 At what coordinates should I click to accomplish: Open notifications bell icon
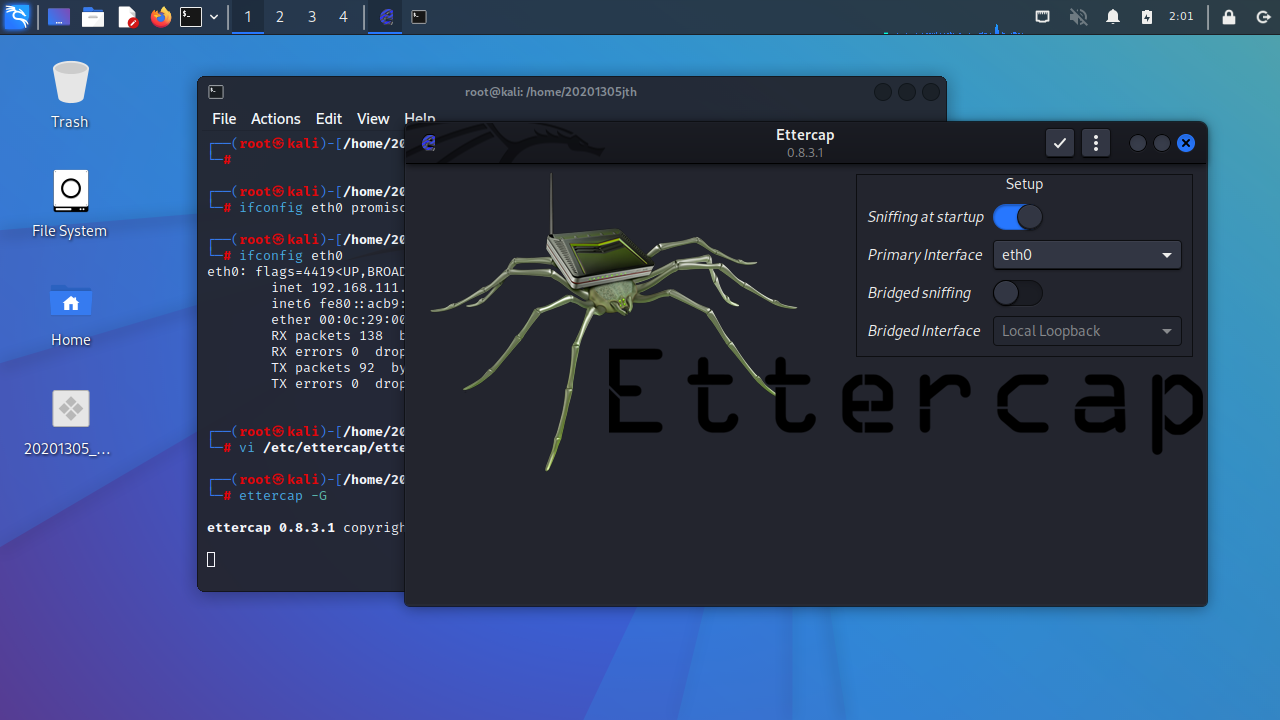point(1113,16)
